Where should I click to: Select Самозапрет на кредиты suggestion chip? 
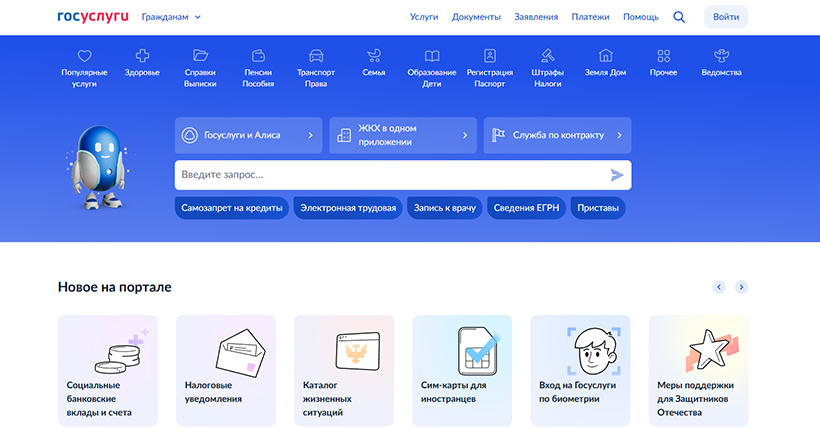pyautogui.click(x=232, y=208)
